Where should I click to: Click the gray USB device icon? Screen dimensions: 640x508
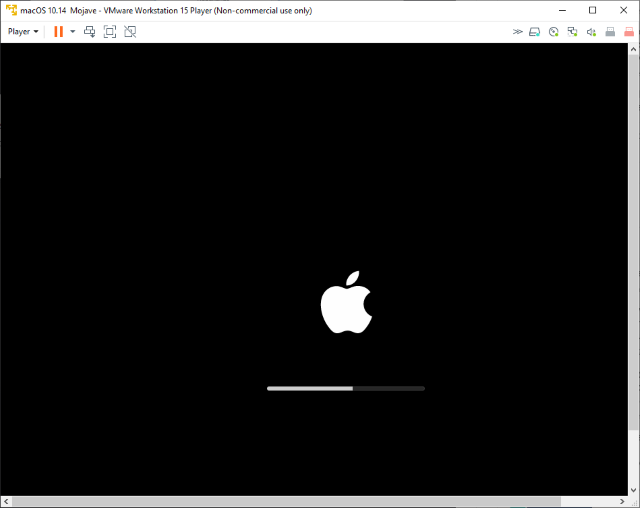click(x=610, y=31)
